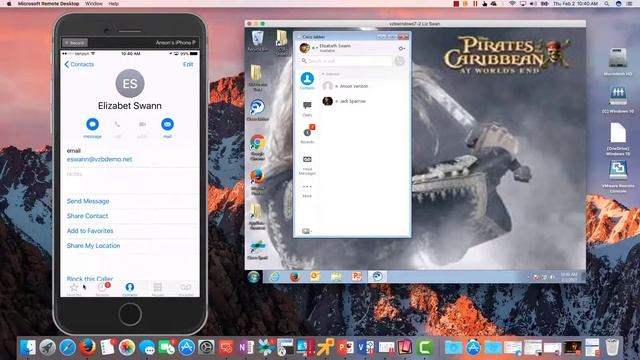Open the Help menu in menu bar

(x=113, y=4)
